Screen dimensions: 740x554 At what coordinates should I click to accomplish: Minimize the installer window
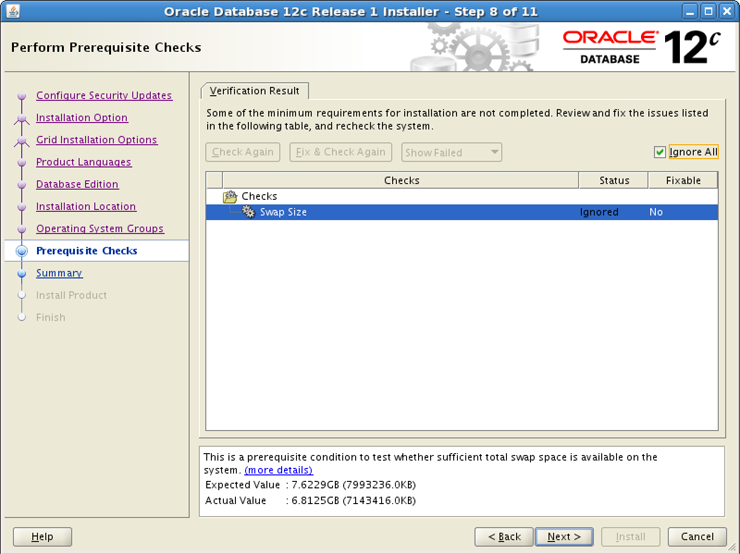tap(690, 11)
